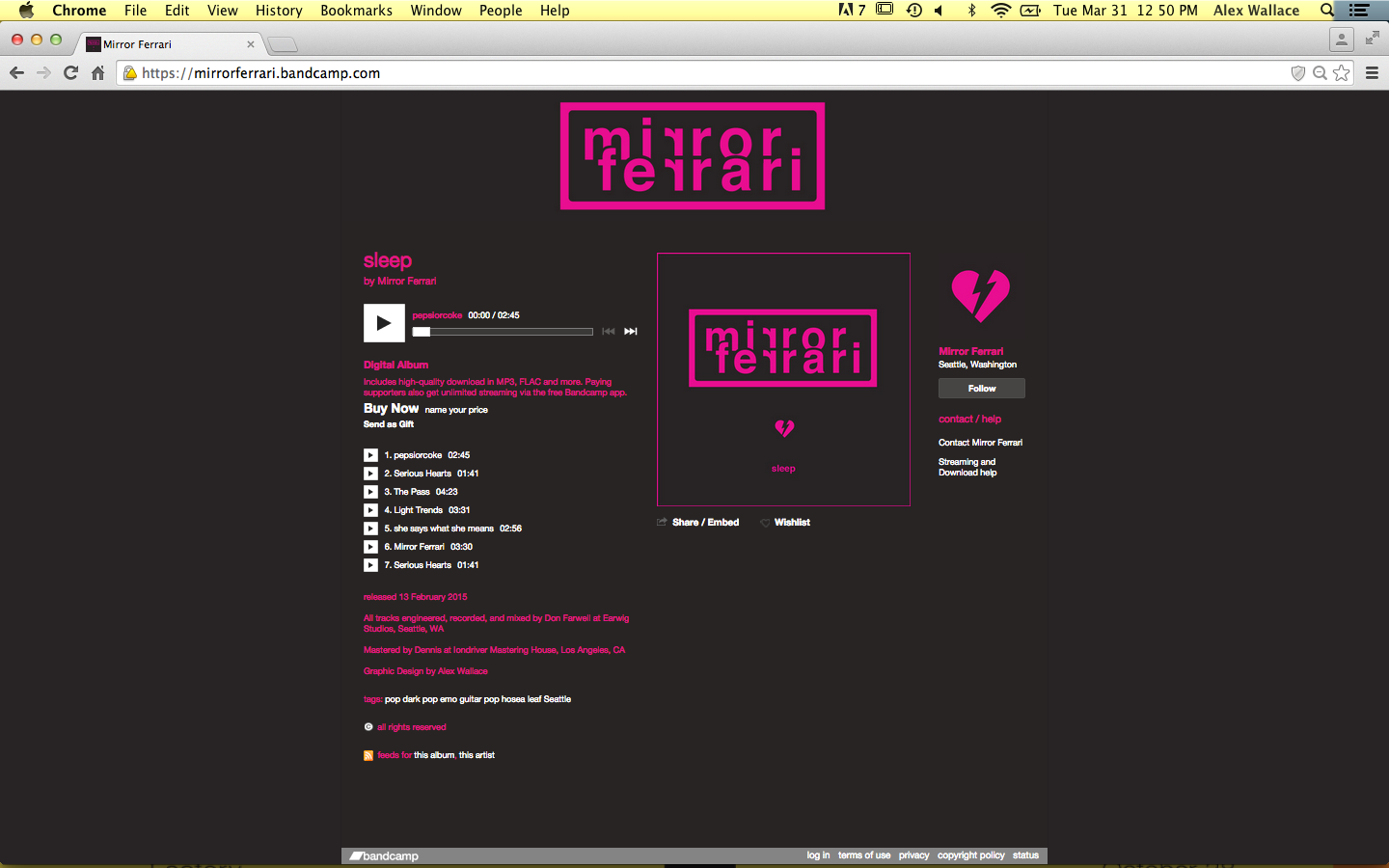Click the RSS feed icon

coord(368,755)
